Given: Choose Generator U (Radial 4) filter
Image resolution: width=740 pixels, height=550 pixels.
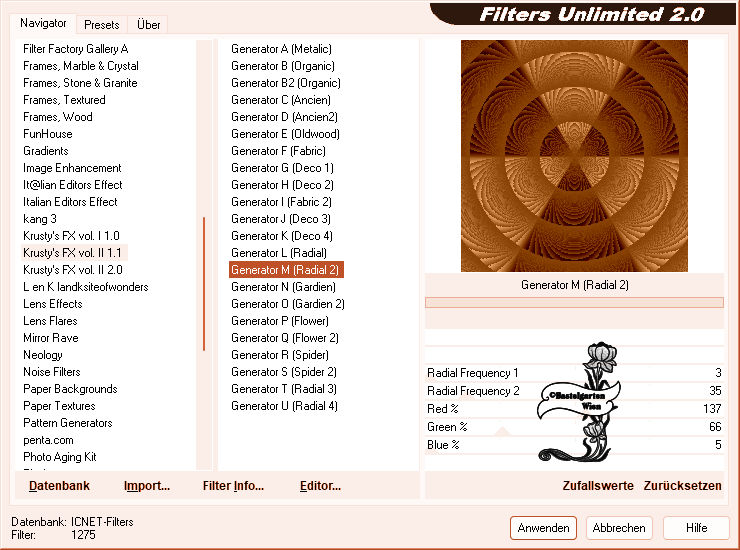Looking at the screenshot, I should point(284,406).
